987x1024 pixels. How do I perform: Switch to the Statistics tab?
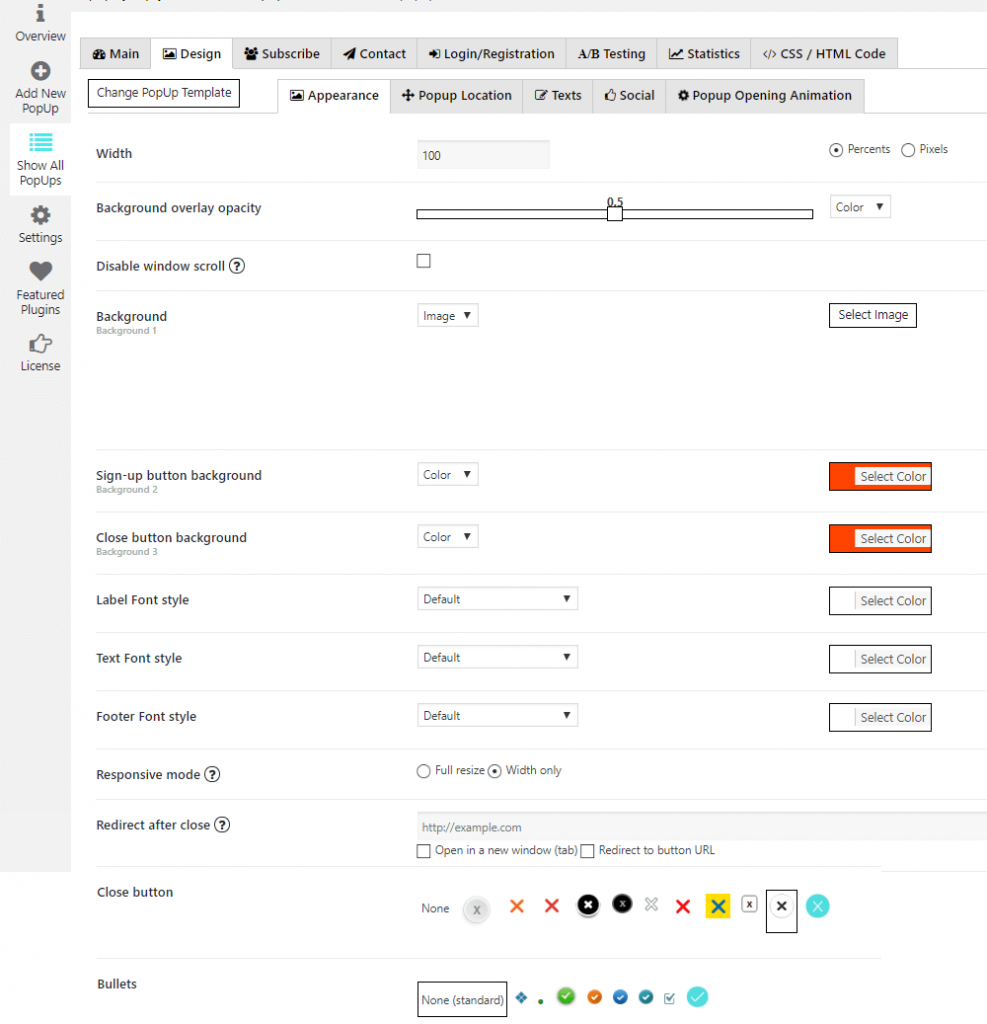(x=705, y=54)
